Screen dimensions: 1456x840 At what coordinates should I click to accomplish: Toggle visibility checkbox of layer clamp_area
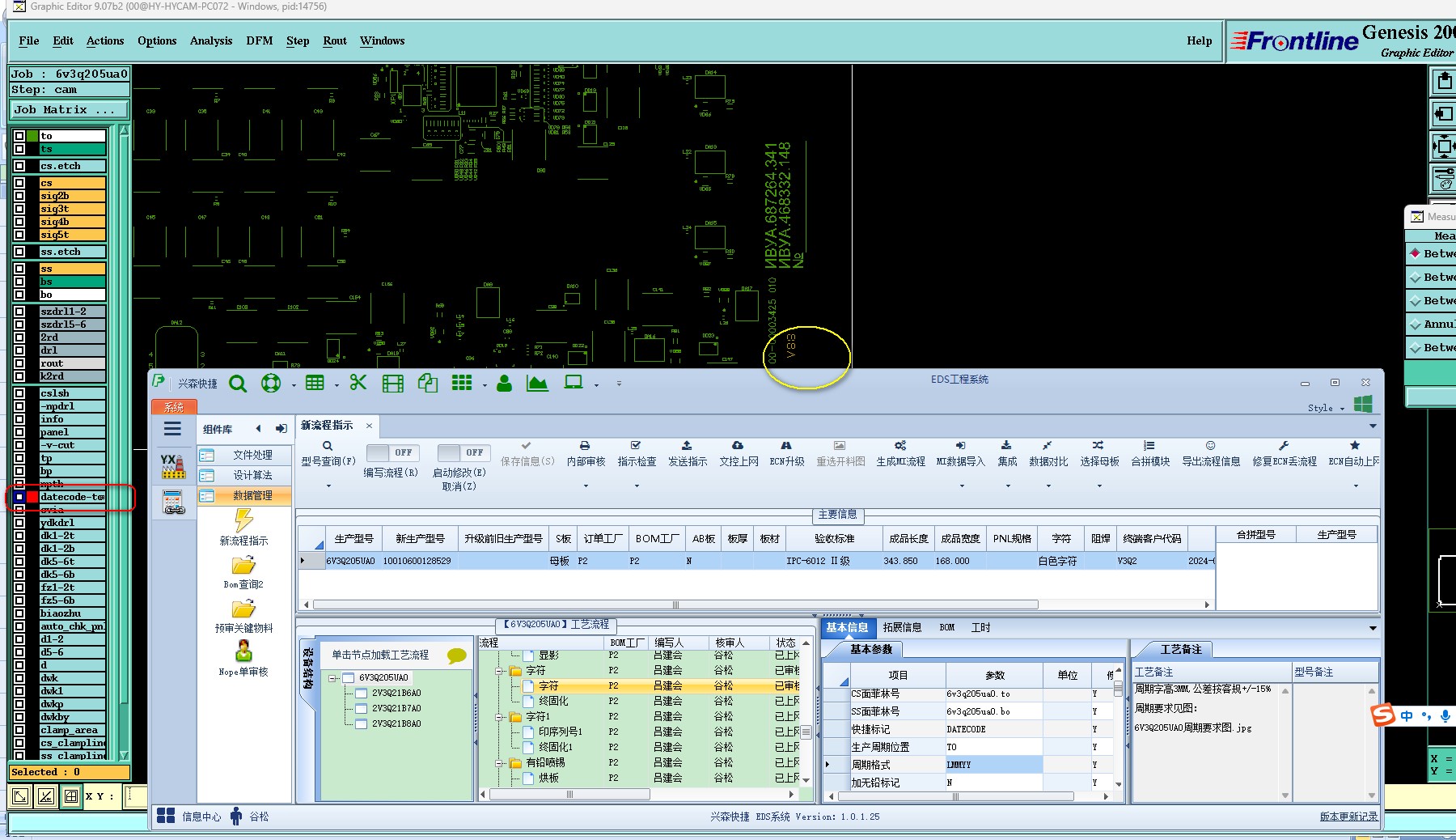coord(19,730)
